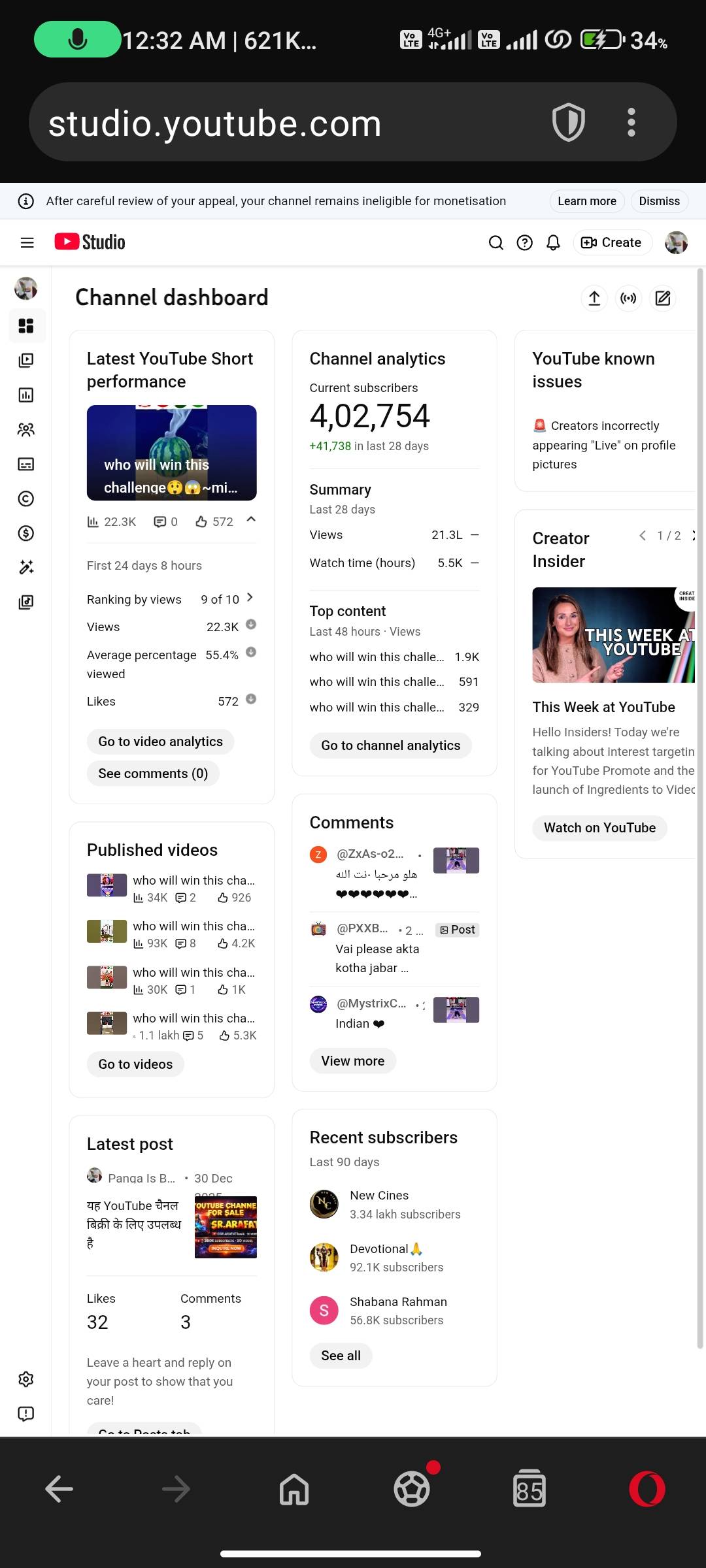Open the Analytics sidebar icon
This screenshot has width=706, height=1568.
coord(26,395)
